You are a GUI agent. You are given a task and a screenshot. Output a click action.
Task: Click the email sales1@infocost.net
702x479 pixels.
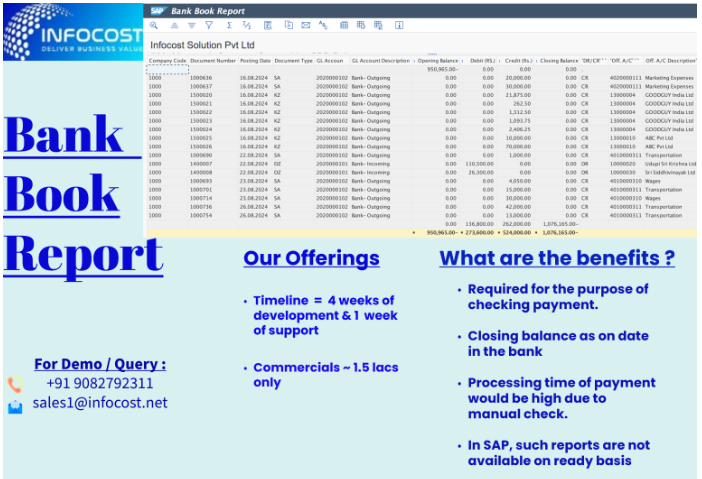click(x=100, y=402)
